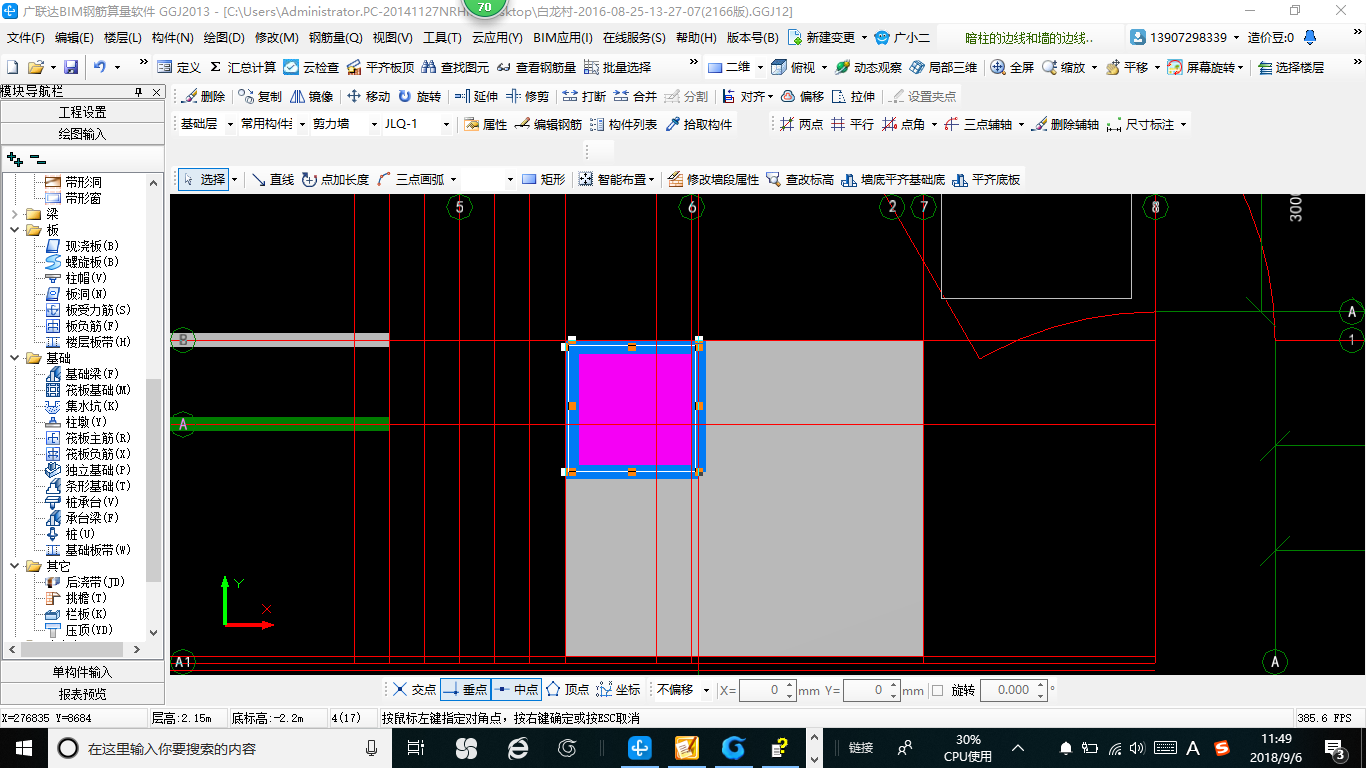Select the 移动 move tool
Viewport: 1366px width, 768px height.
click(368, 97)
